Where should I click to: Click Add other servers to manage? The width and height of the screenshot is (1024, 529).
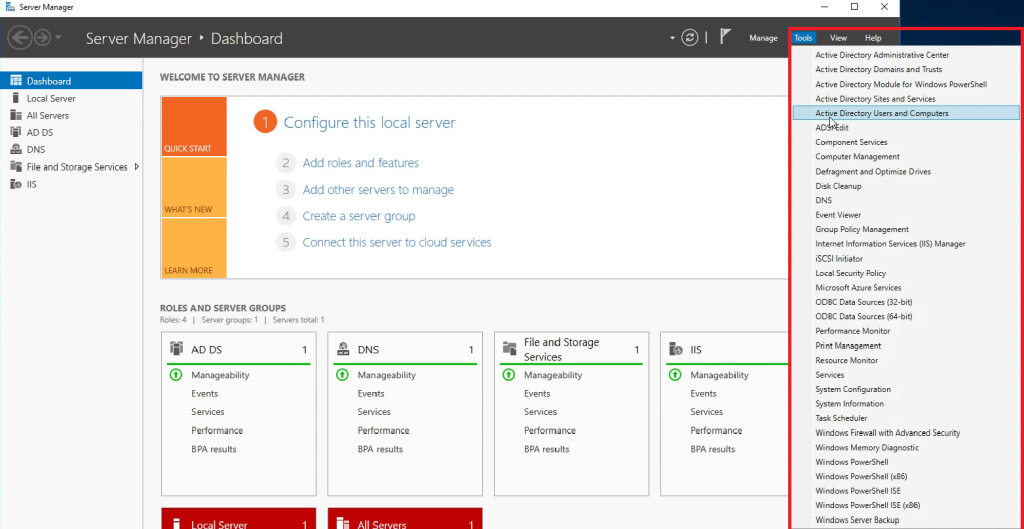pyautogui.click(x=378, y=189)
